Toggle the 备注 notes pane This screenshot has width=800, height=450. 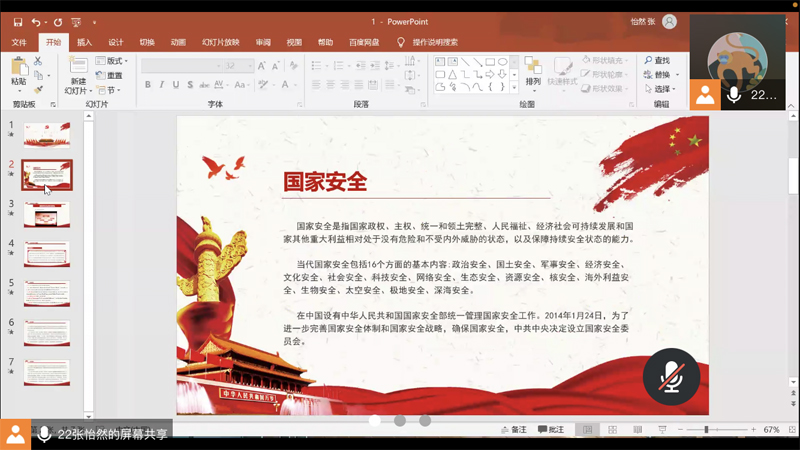pos(513,430)
